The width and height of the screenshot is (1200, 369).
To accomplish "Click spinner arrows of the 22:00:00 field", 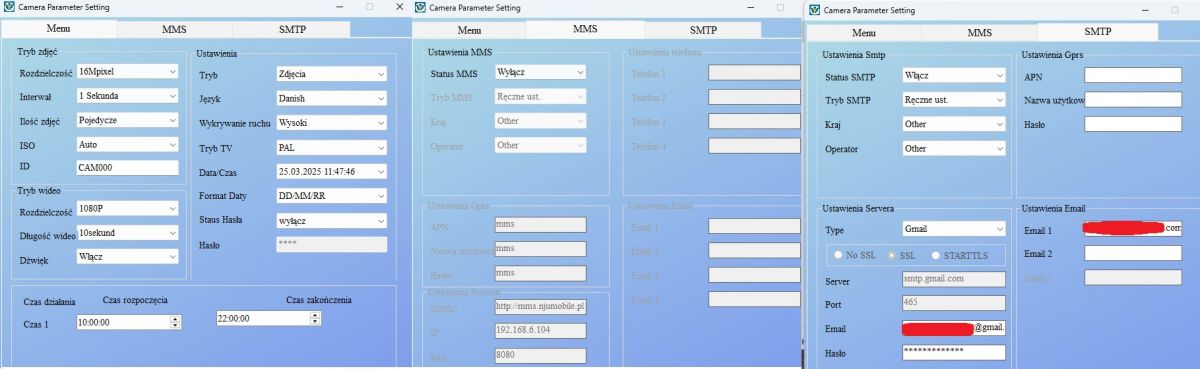I will [316, 318].
